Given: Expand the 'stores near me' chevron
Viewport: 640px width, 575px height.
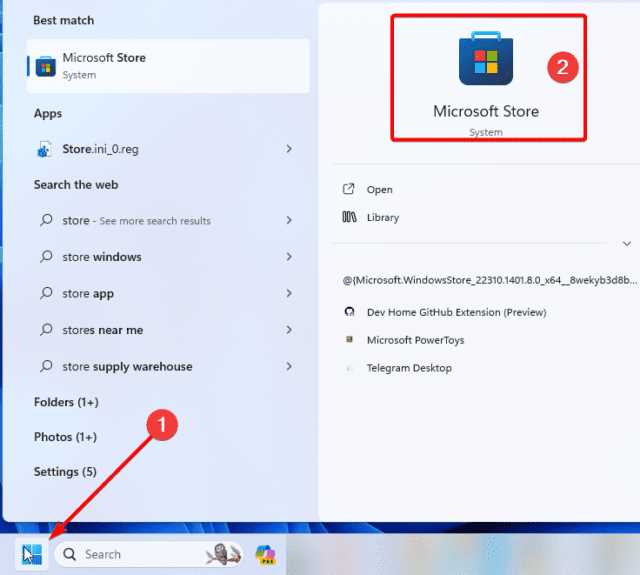Looking at the screenshot, I should click(x=289, y=329).
